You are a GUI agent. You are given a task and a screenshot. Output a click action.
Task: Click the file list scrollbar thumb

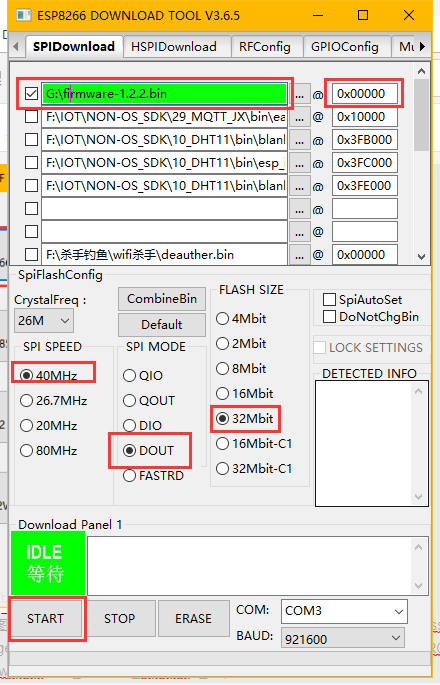421,114
